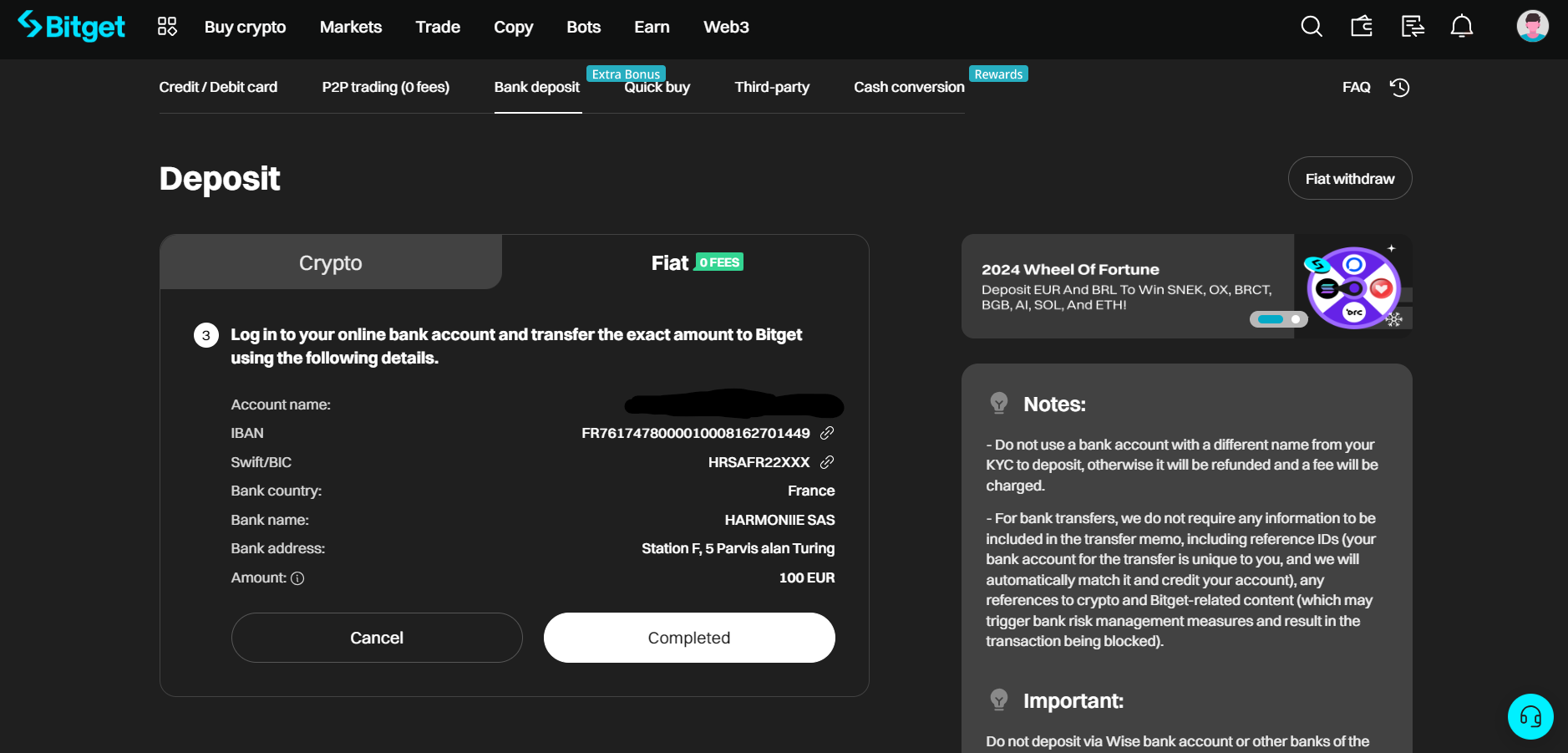The image size is (1568, 753).
Task: Open the apps grid icon
Action: tap(167, 27)
